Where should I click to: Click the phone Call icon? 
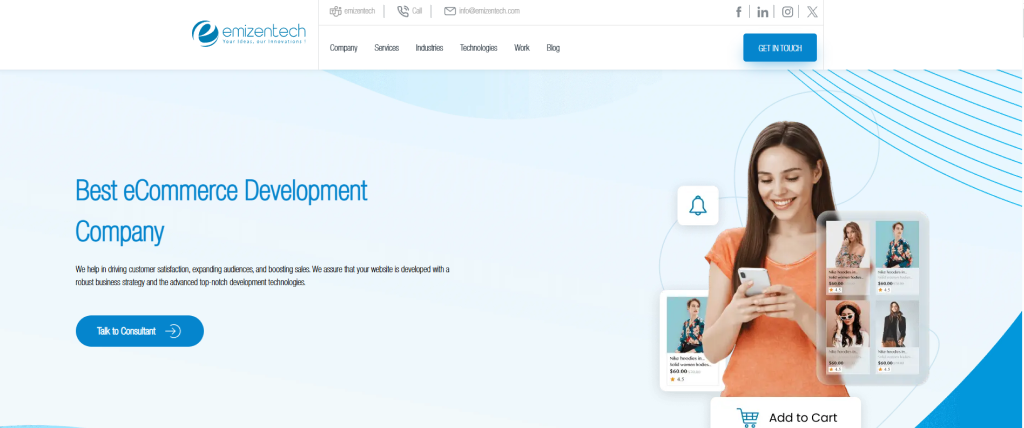pos(403,11)
